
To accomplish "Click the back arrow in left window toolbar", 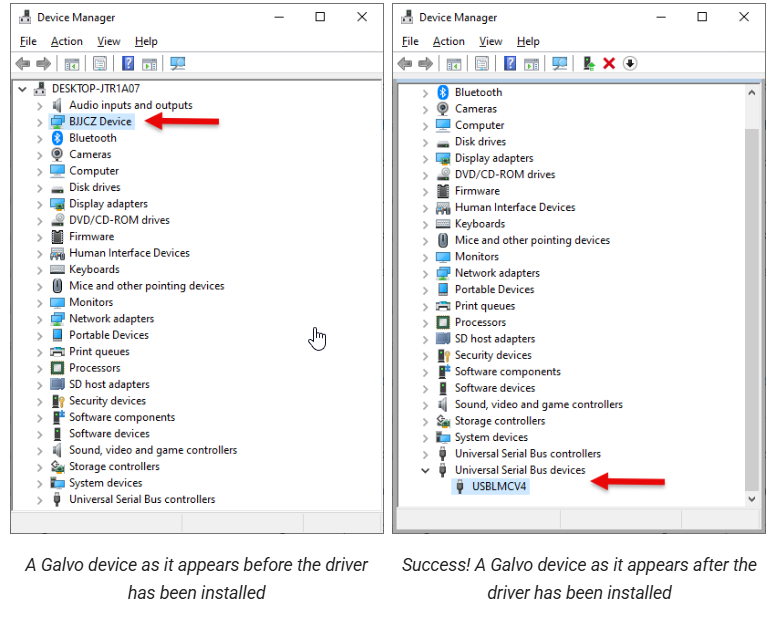I will [x=23, y=63].
